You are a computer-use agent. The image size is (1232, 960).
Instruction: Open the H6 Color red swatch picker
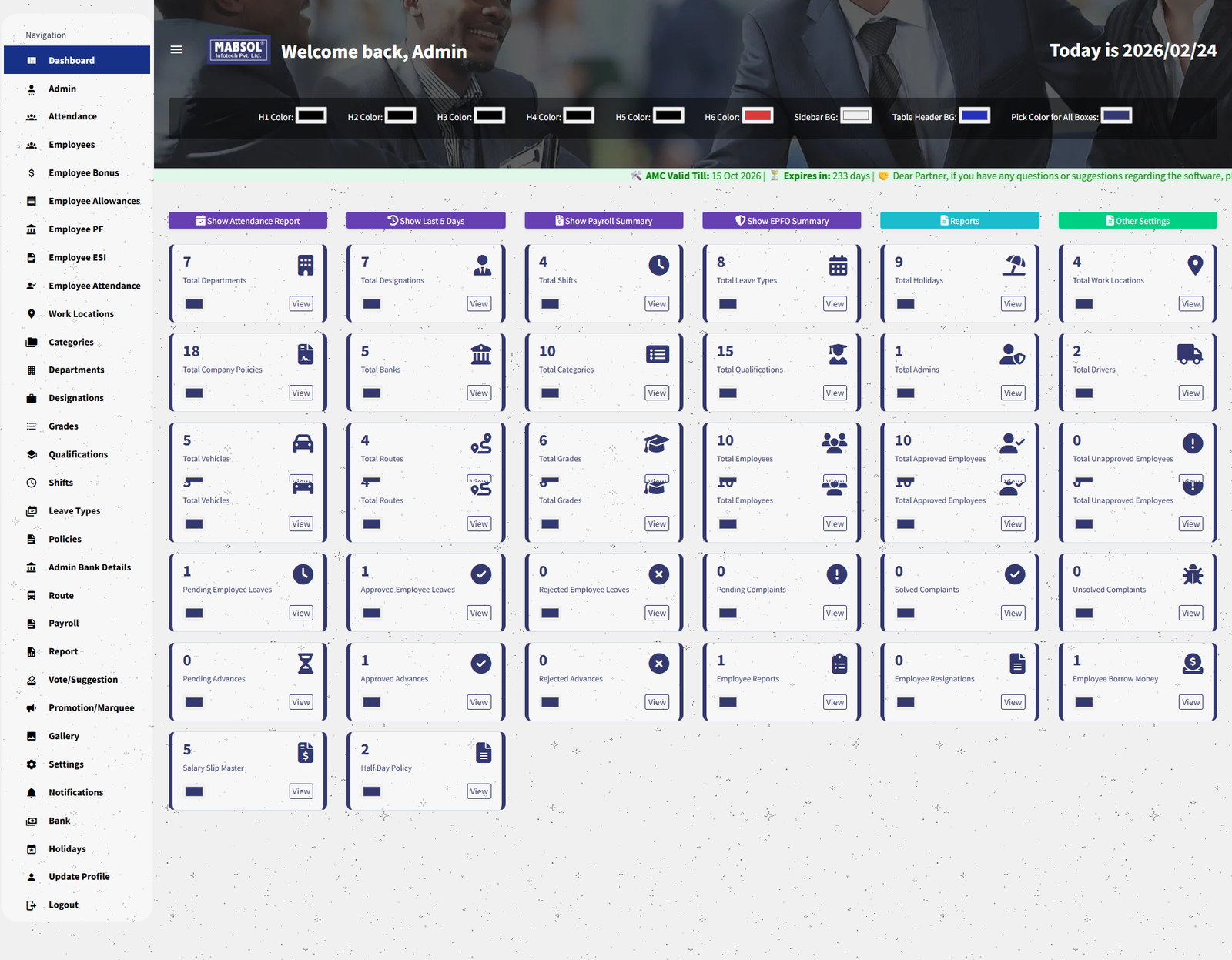(x=757, y=115)
